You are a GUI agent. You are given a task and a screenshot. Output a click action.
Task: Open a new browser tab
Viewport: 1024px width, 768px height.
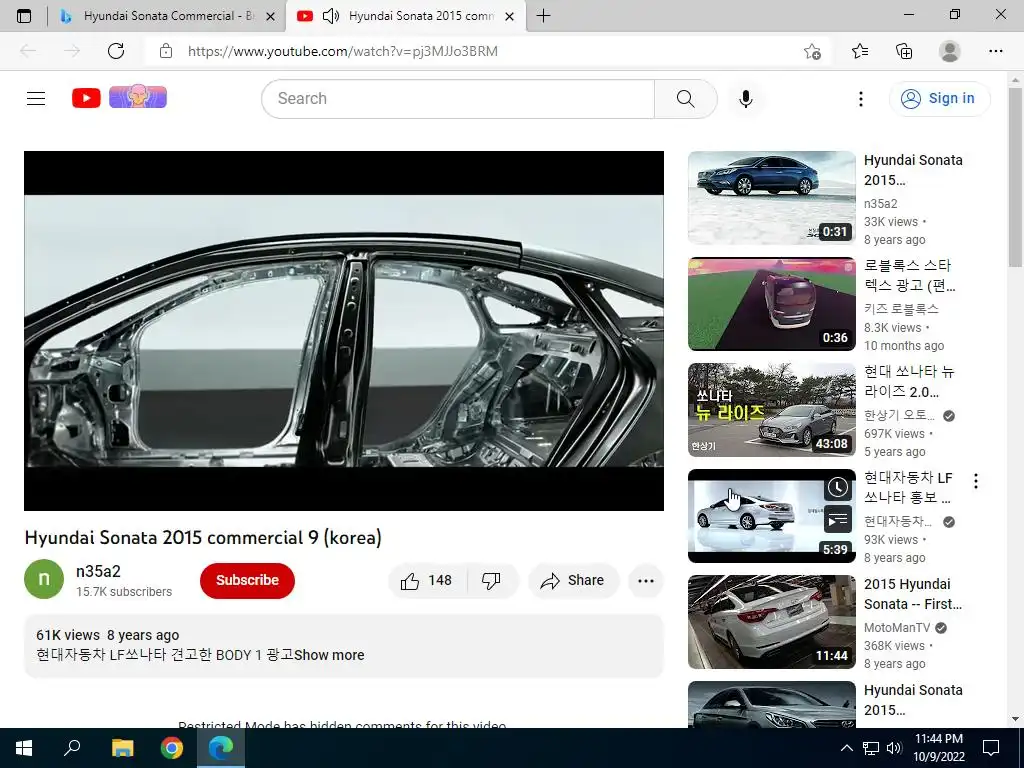[x=543, y=16]
